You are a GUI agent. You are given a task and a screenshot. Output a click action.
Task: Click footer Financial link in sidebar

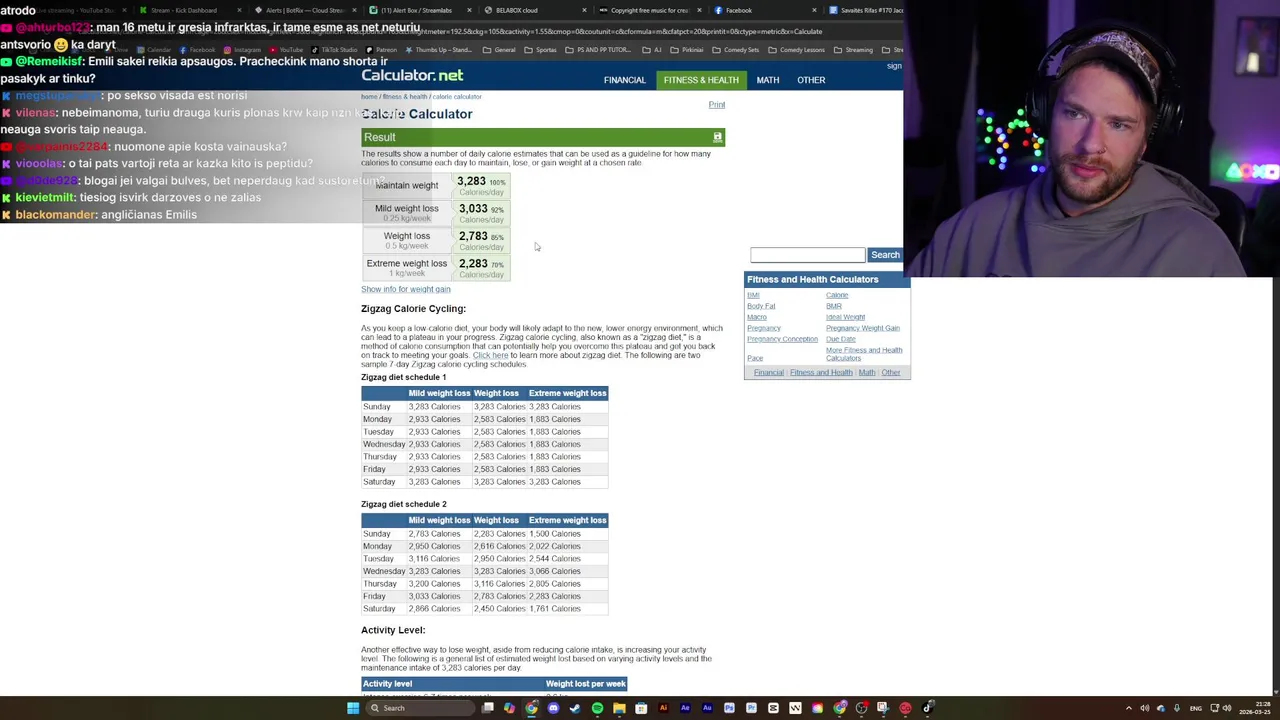[x=768, y=372]
